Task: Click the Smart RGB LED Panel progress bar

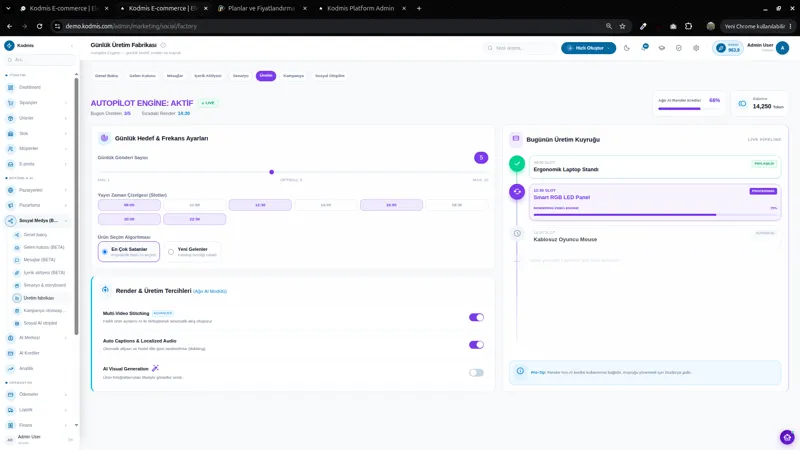Action: coord(655,215)
